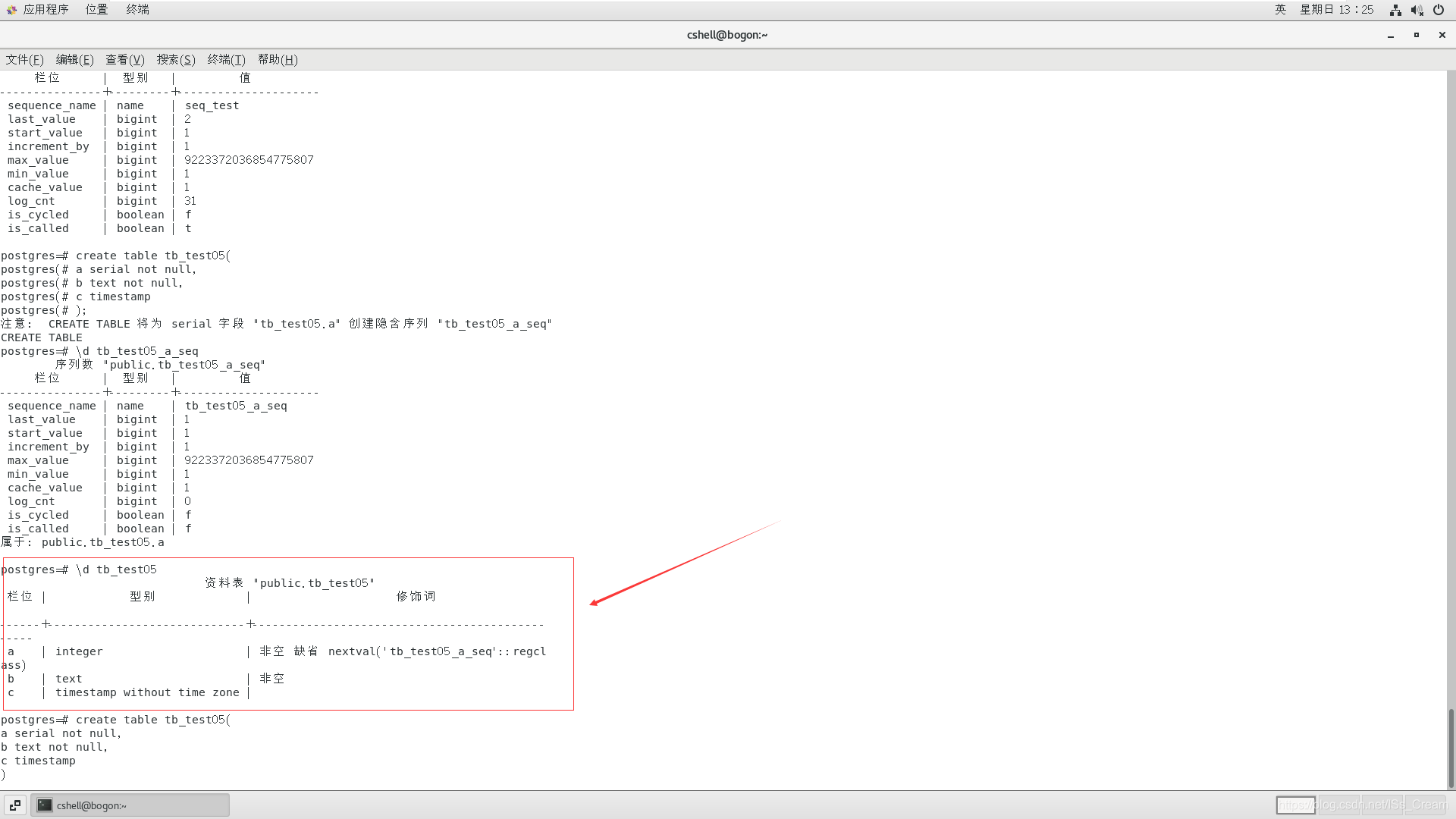The image size is (1456, 819).
Task: Click the network status icon in taskbar
Action: (1395, 10)
